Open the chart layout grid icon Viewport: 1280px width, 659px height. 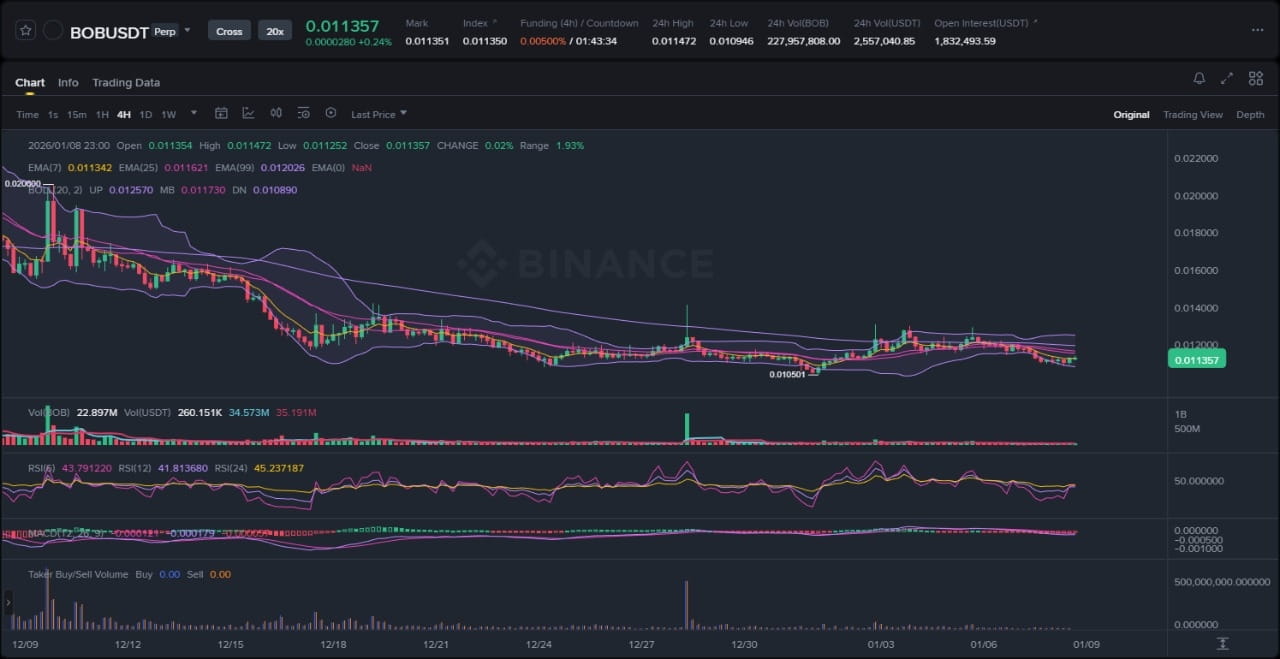[1255, 78]
